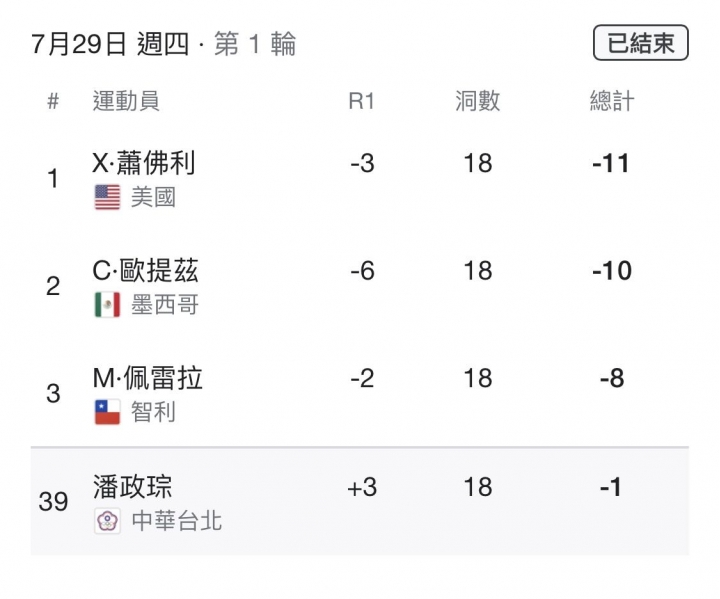Click the 洞數 column header
Image resolution: width=720 pixels, height=599 pixels.
pyautogui.click(x=478, y=101)
